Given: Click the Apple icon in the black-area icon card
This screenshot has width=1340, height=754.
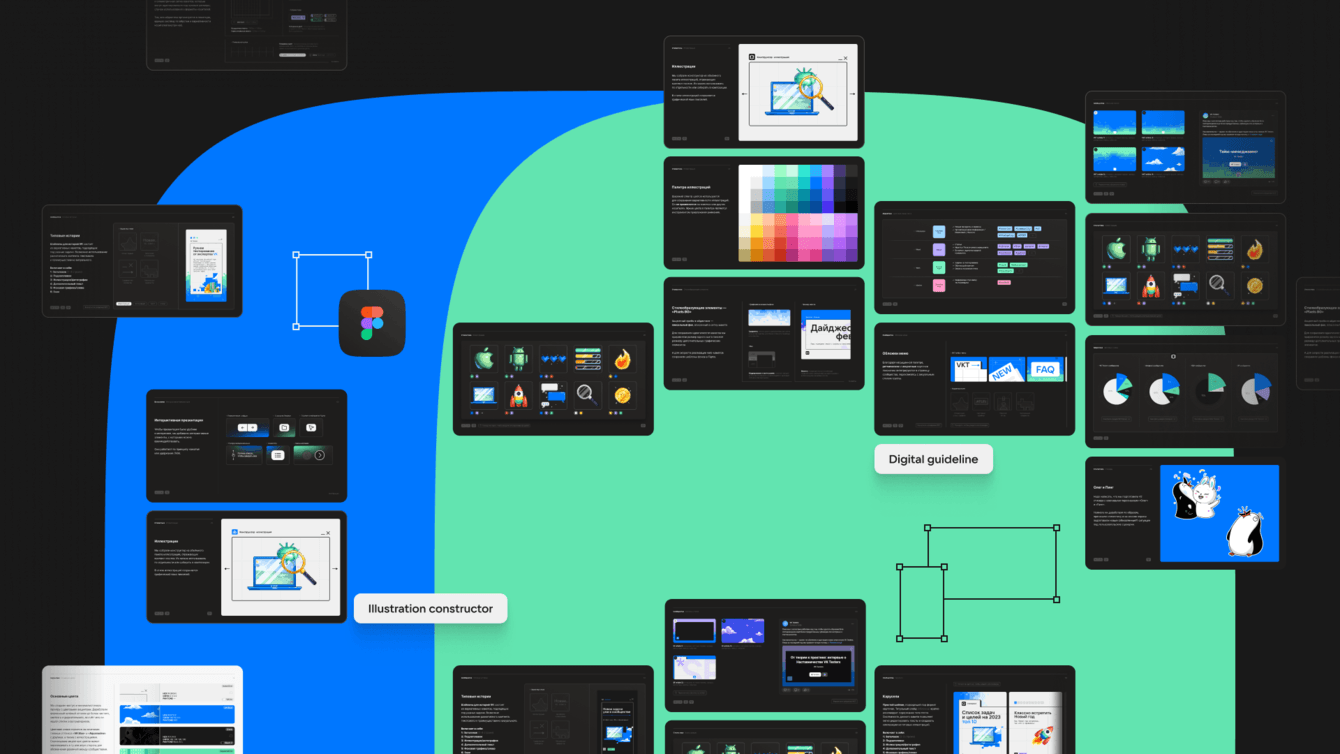Looking at the screenshot, I should coord(1116,250).
